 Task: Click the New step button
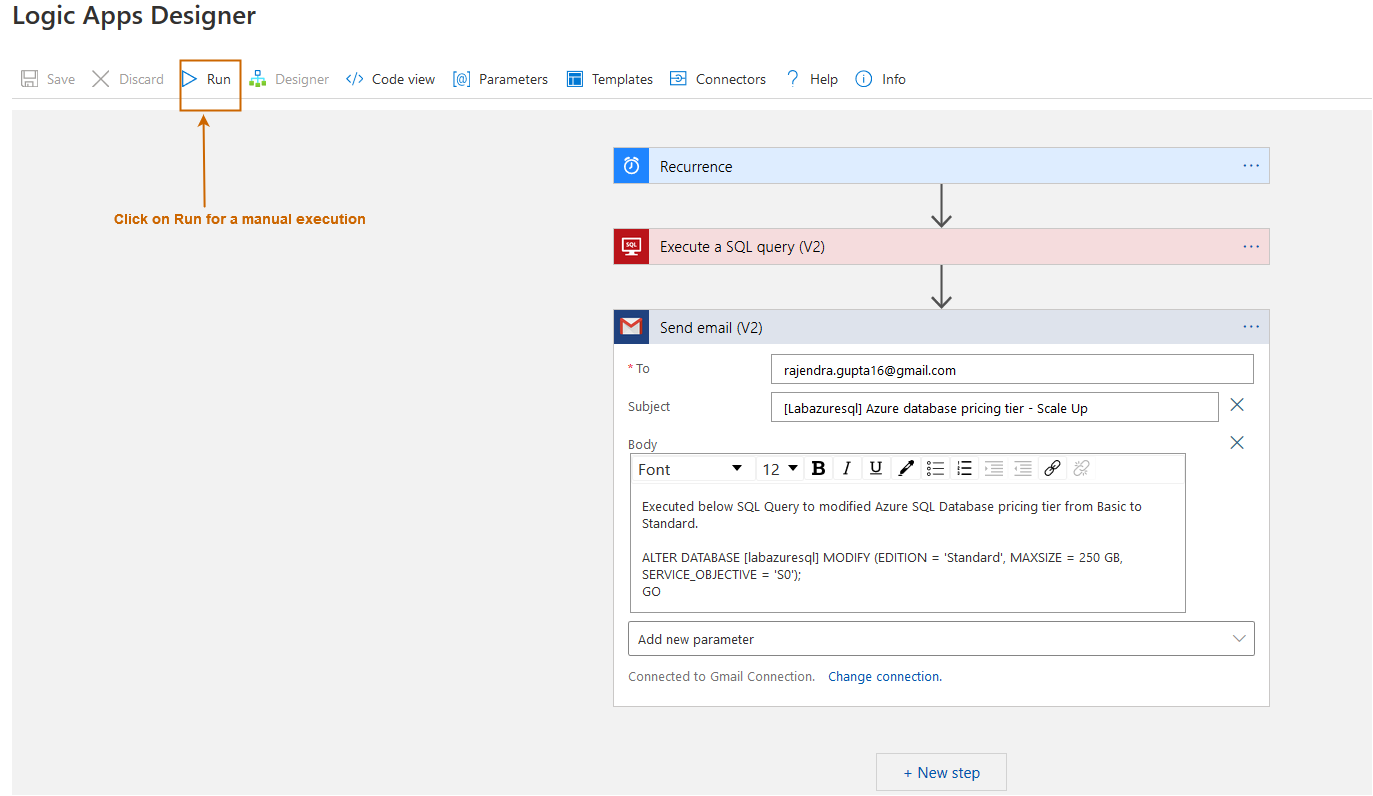click(x=941, y=772)
